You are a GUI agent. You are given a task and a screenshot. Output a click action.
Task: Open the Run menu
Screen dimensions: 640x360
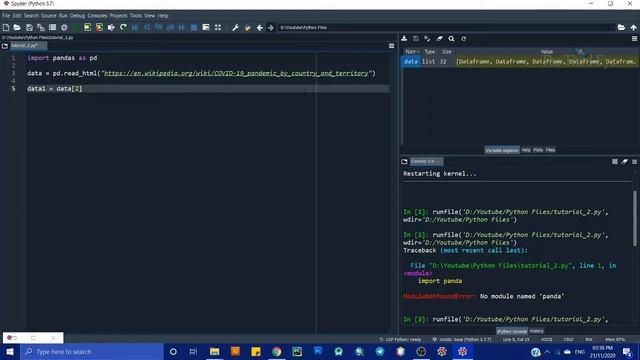63,16
